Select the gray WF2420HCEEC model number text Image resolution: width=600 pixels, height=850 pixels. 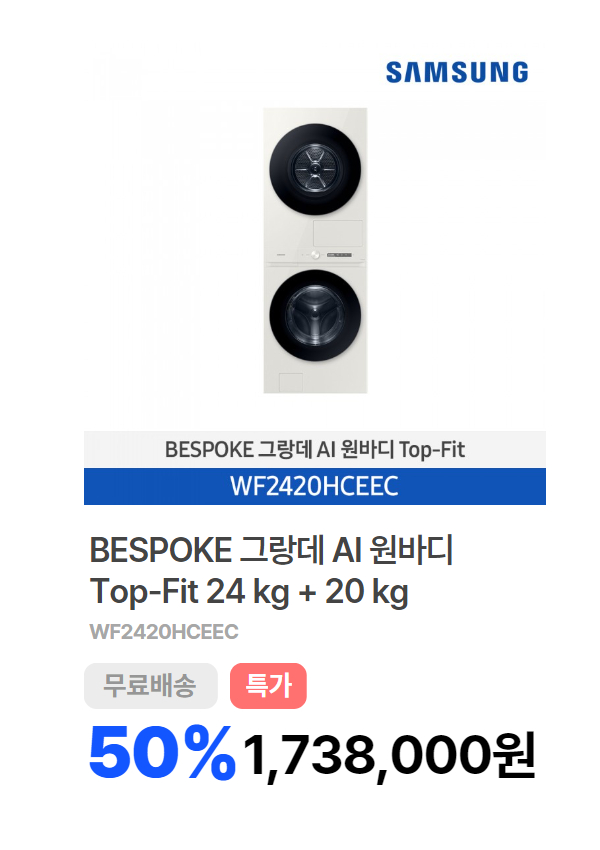click(164, 632)
